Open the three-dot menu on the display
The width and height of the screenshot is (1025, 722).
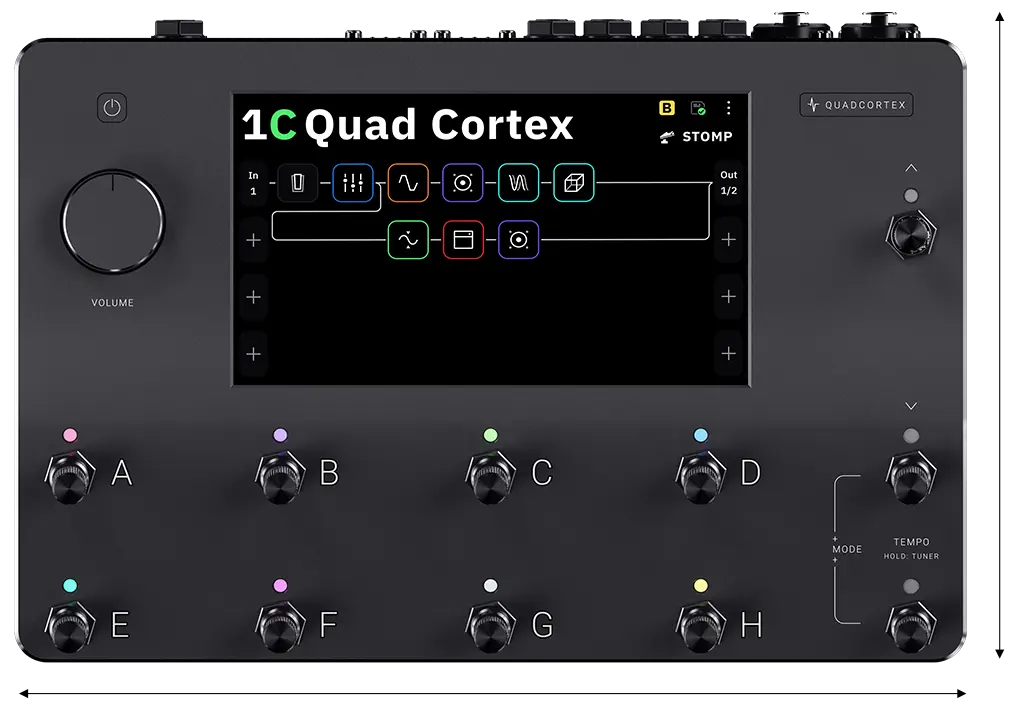click(x=728, y=108)
